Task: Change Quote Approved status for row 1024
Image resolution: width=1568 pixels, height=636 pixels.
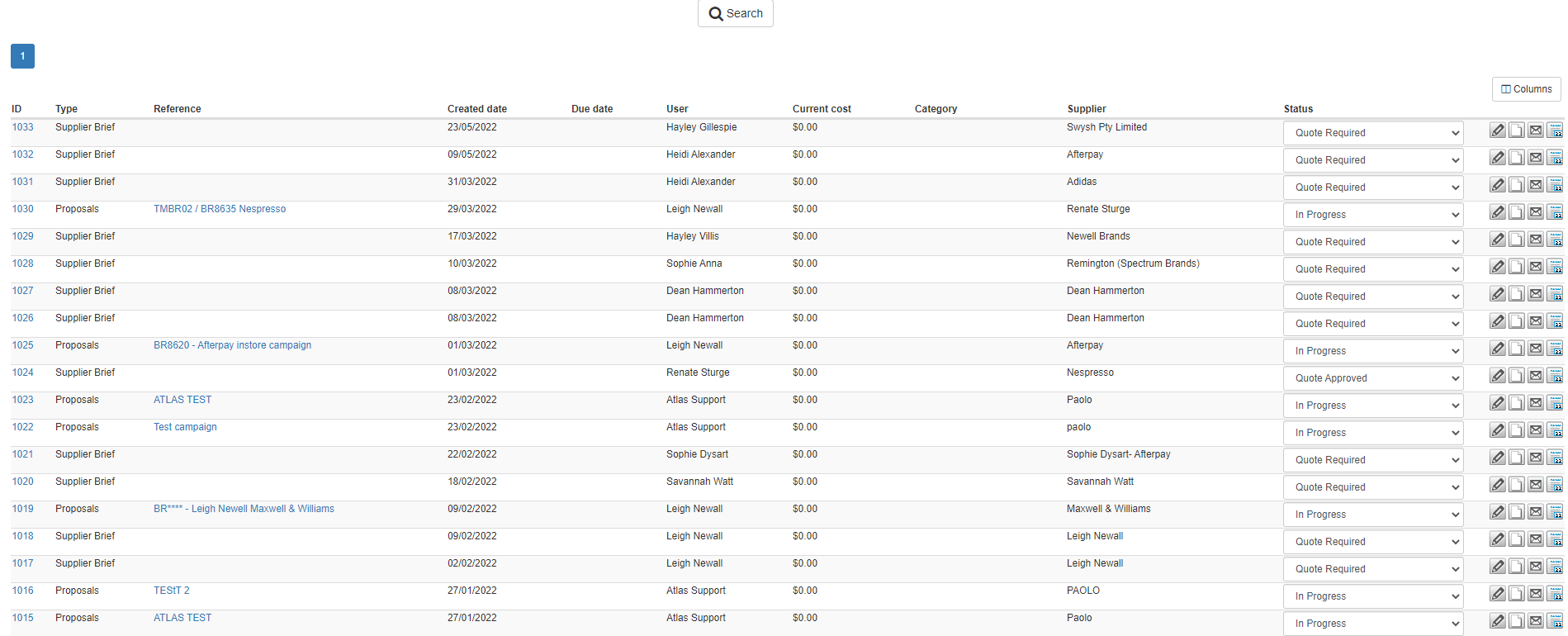Action: point(1373,378)
